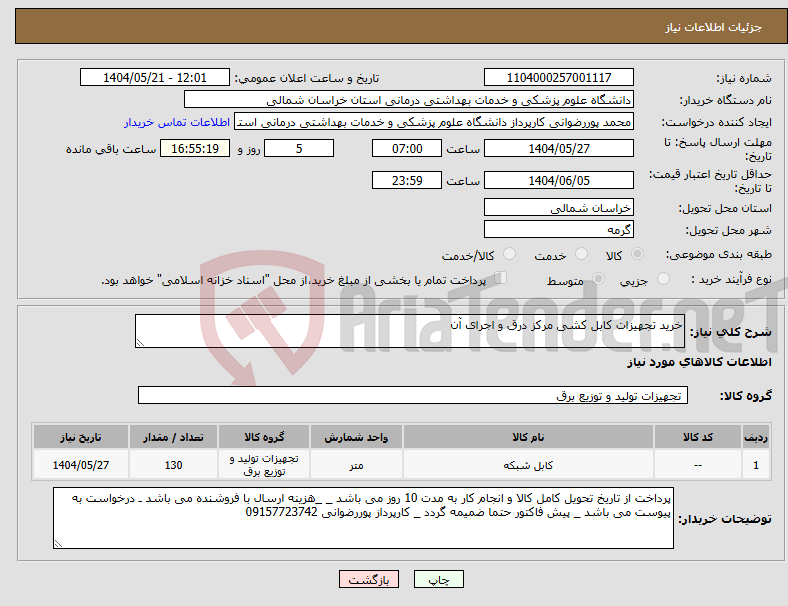Screen dimensions: 788x606
Task: Select the کالا radio button
Action: tap(637, 254)
